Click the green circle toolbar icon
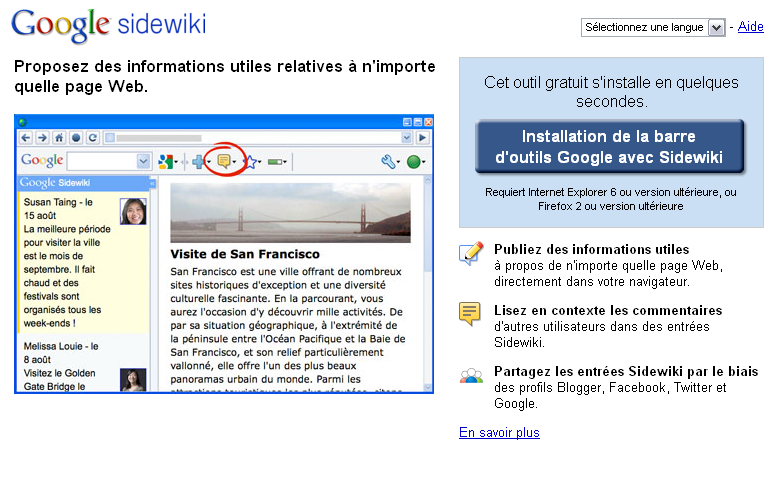This screenshot has height=483, width=772. pyautogui.click(x=414, y=161)
